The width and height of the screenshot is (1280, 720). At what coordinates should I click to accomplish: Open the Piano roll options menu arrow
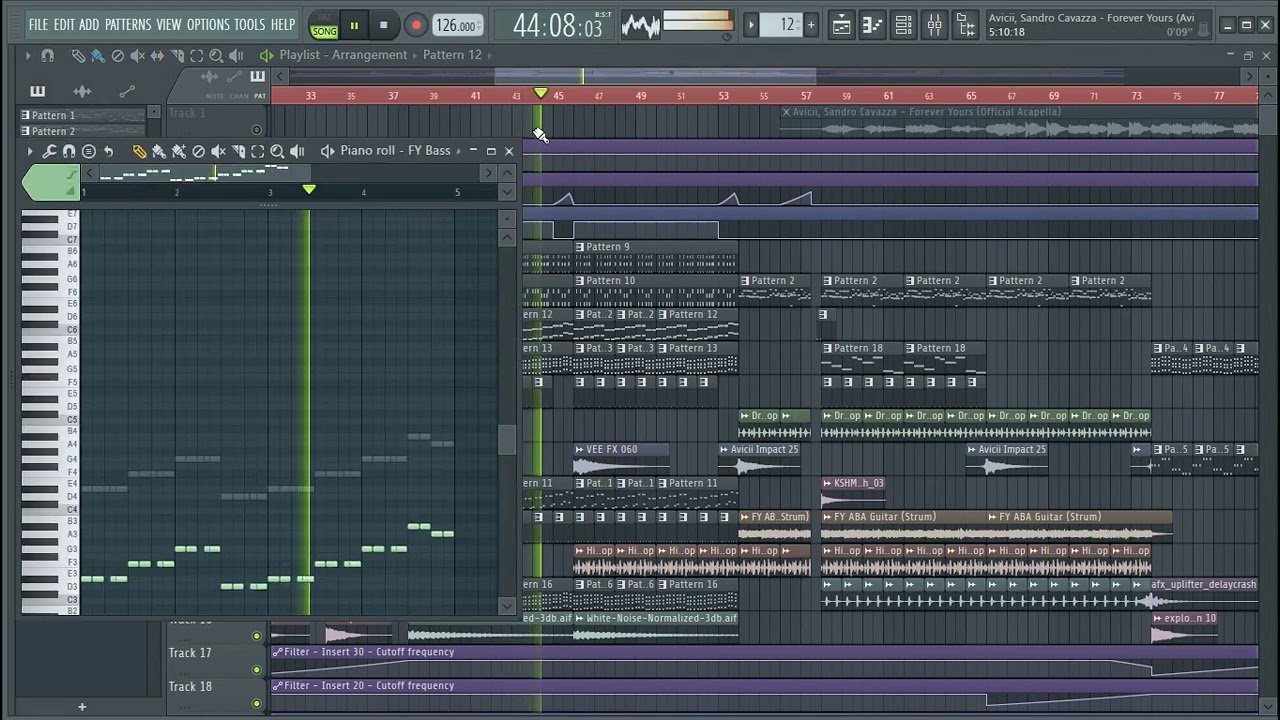(x=29, y=151)
